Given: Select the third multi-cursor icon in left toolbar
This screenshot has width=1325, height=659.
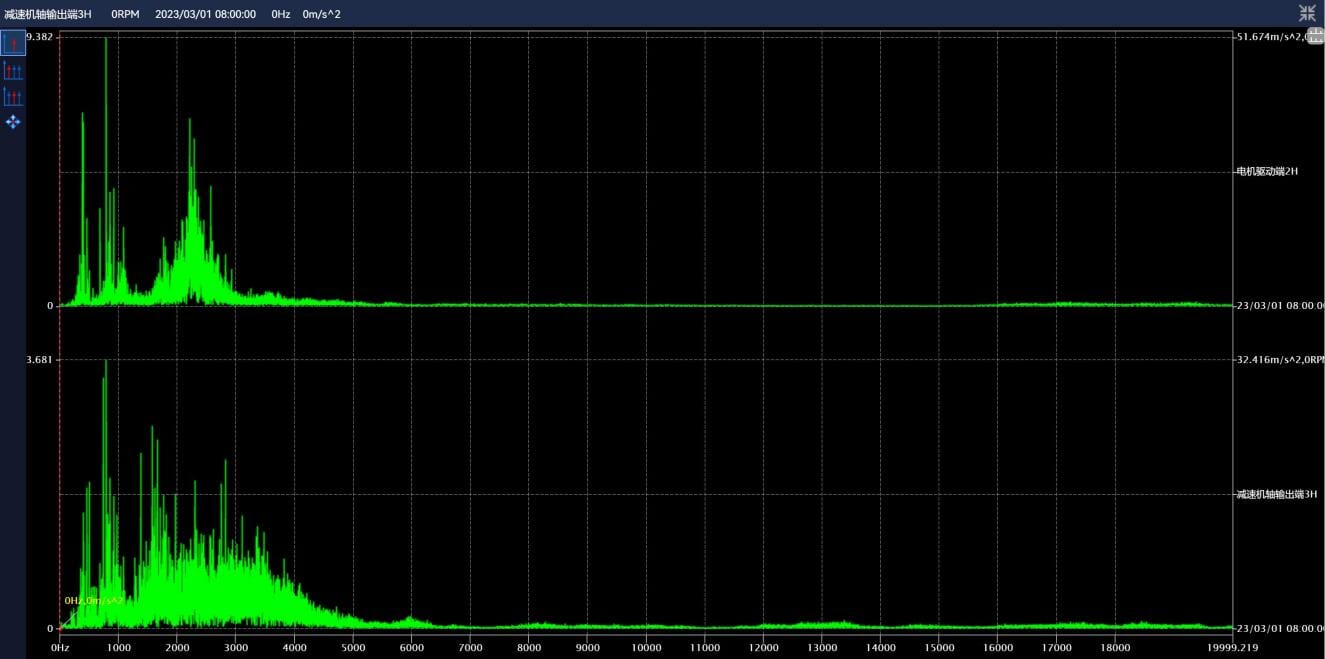Looking at the screenshot, I should pos(13,96).
